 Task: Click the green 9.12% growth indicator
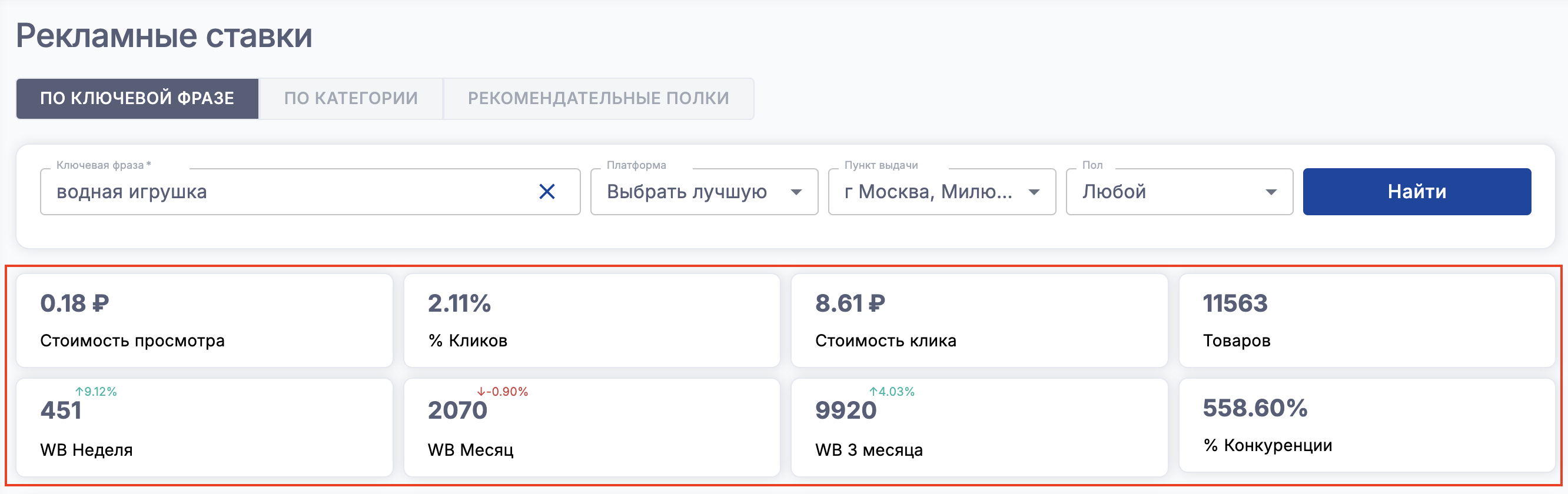[96, 392]
